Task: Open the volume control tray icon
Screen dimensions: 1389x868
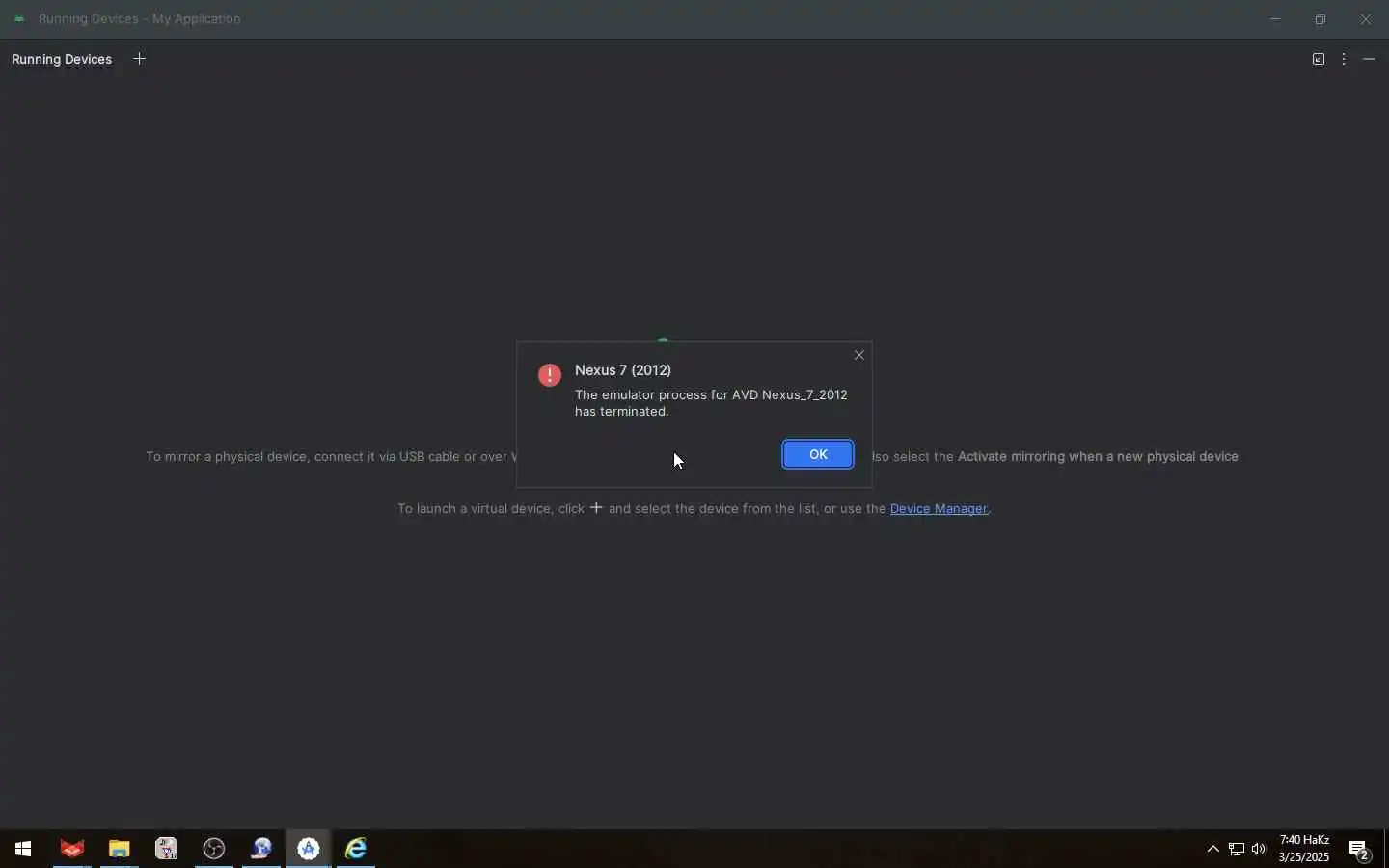Action: tap(1260, 849)
